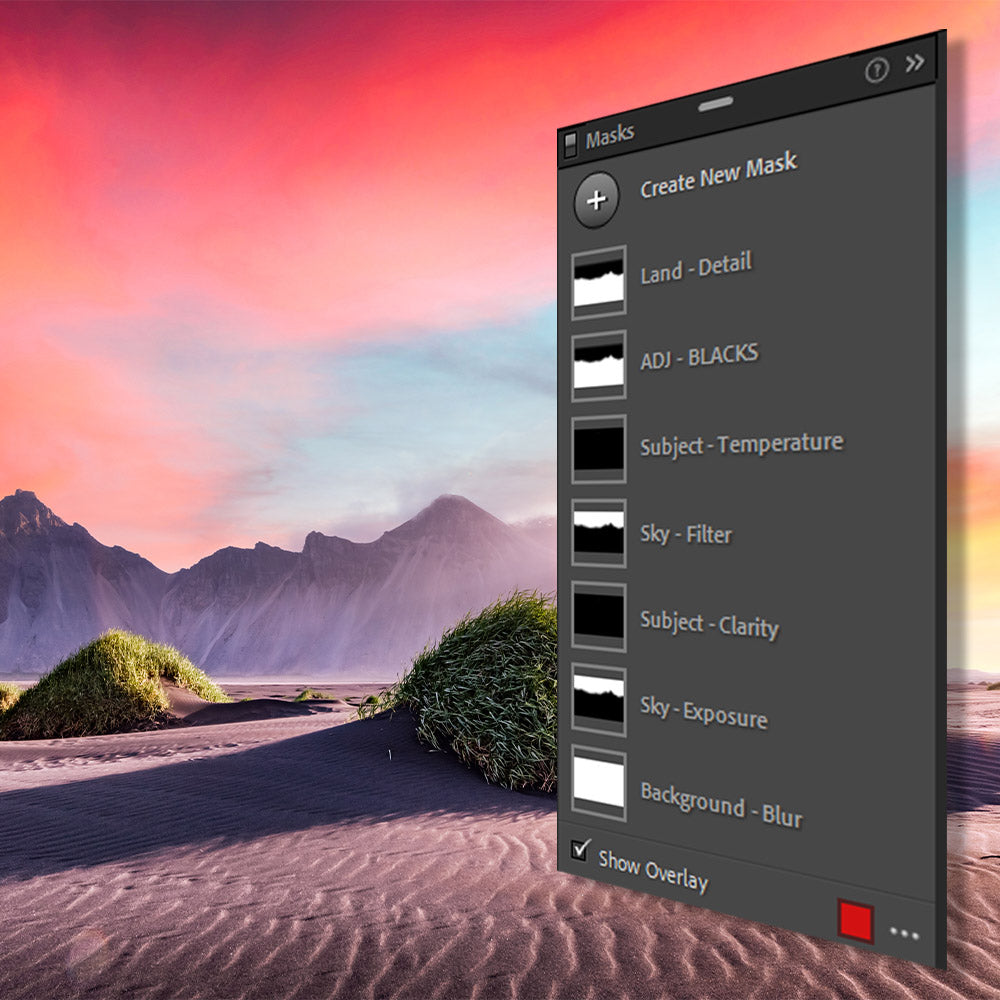The width and height of the screenshot is (1000, 1000).
Task: Collapse panel using double chevron arrows
Action: point(915,64)
